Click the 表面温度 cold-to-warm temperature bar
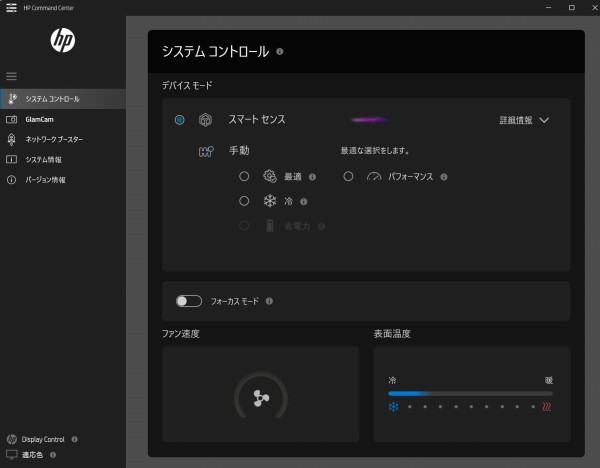This screenshot has width=600, height=468. pos(471,394)
